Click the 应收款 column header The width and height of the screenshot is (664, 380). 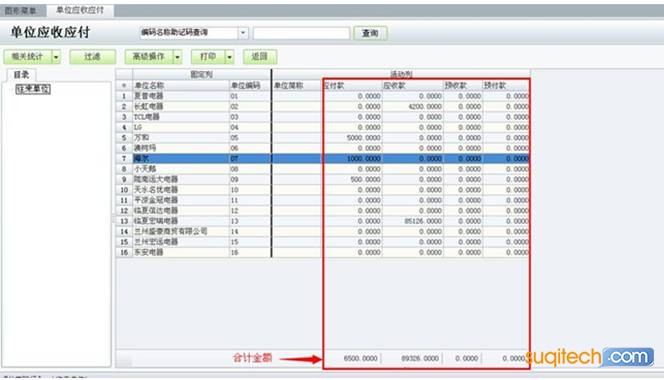pos(412,86)
